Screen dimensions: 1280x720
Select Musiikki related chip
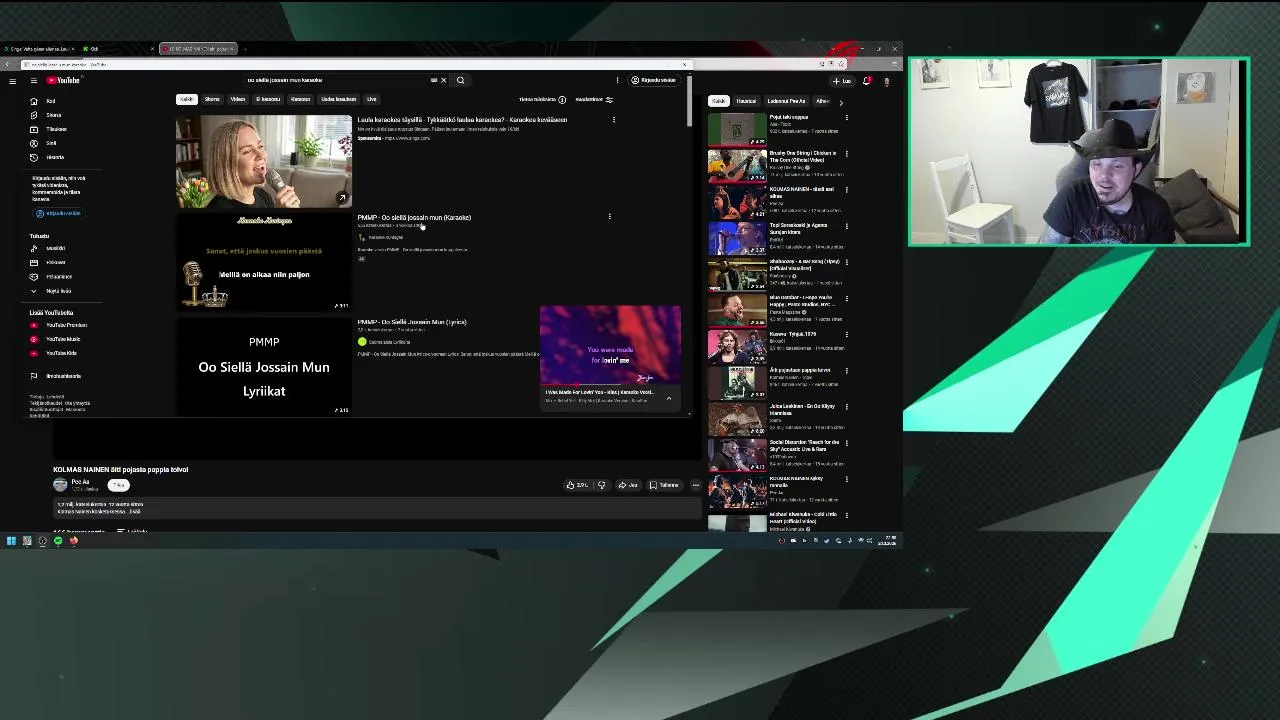click(x=746, y=101)
